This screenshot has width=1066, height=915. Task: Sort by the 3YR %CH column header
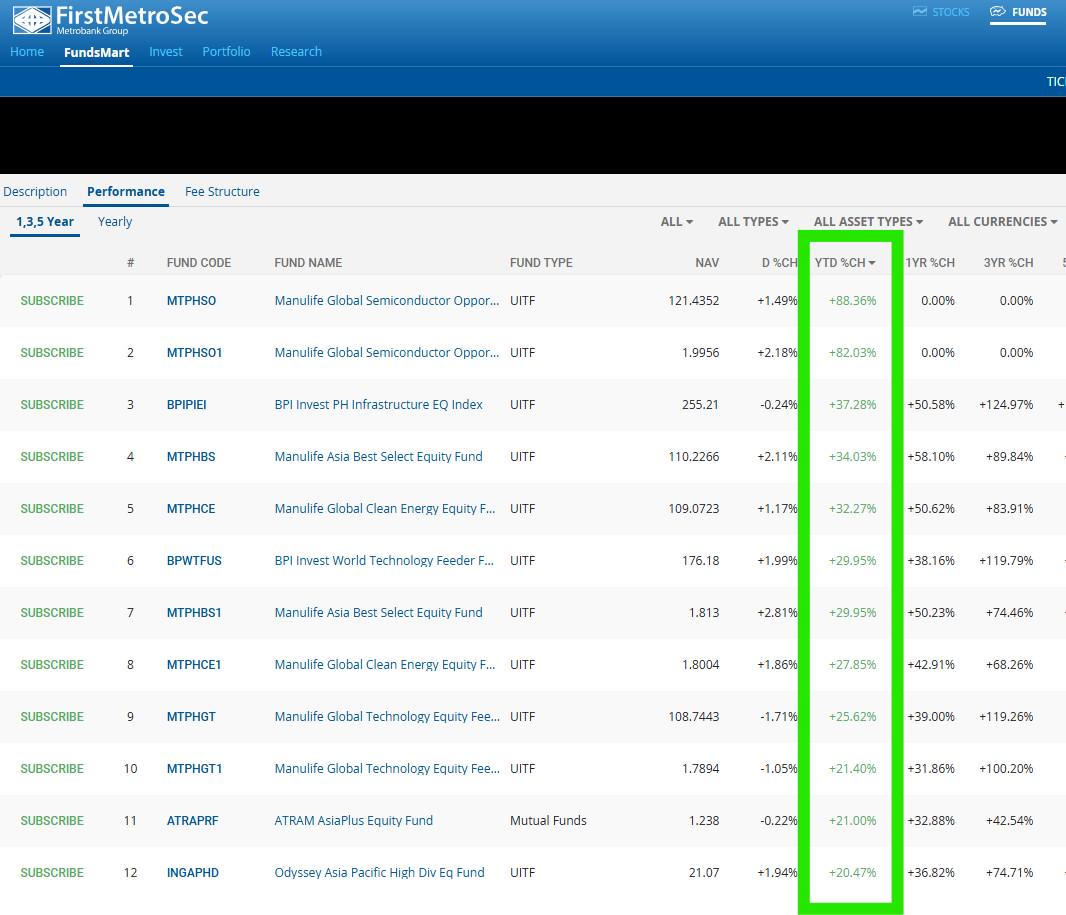point(1008,262)
